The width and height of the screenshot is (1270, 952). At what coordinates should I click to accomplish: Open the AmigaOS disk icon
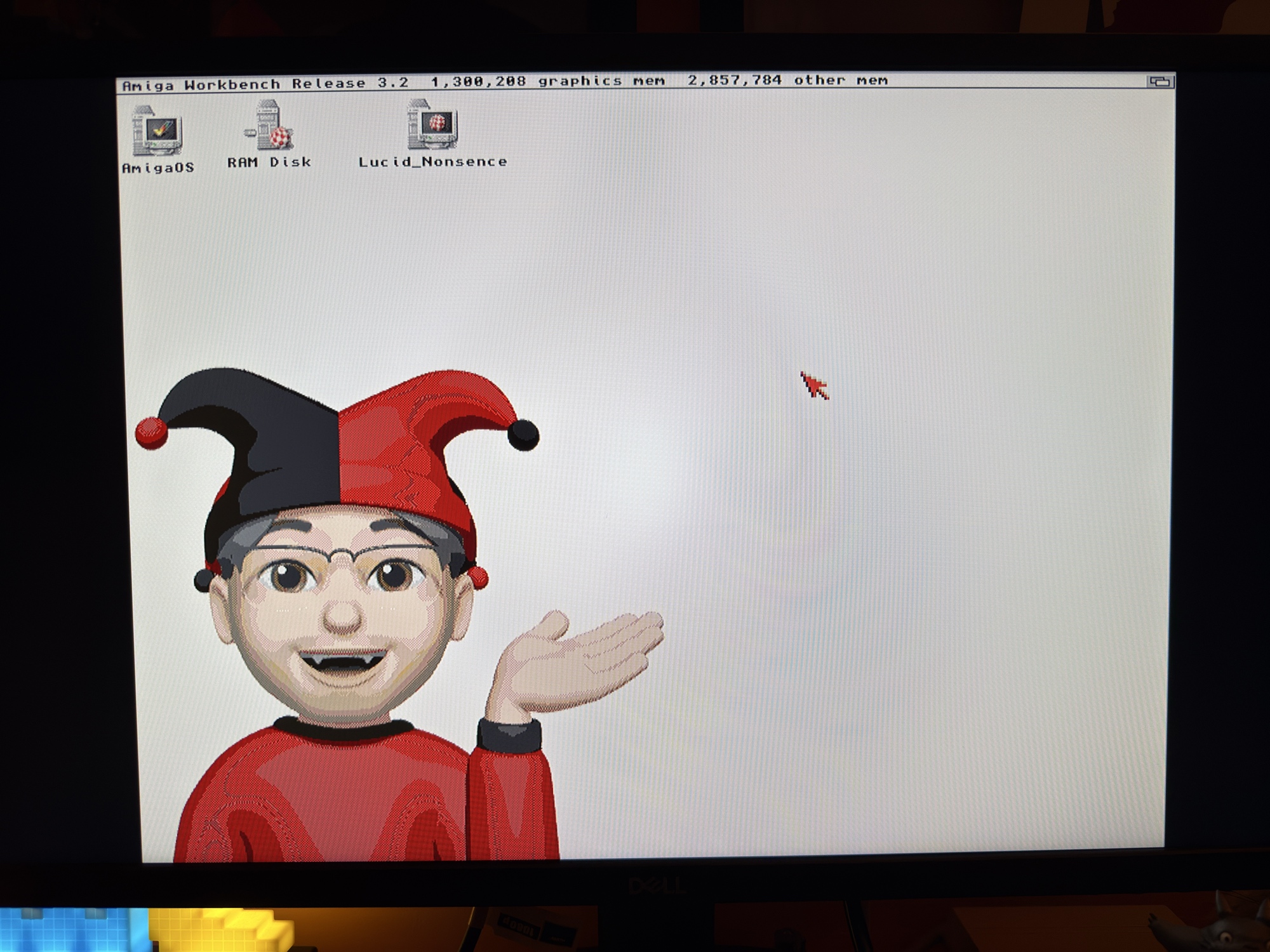pyautogui.click(x=157, y=131)
